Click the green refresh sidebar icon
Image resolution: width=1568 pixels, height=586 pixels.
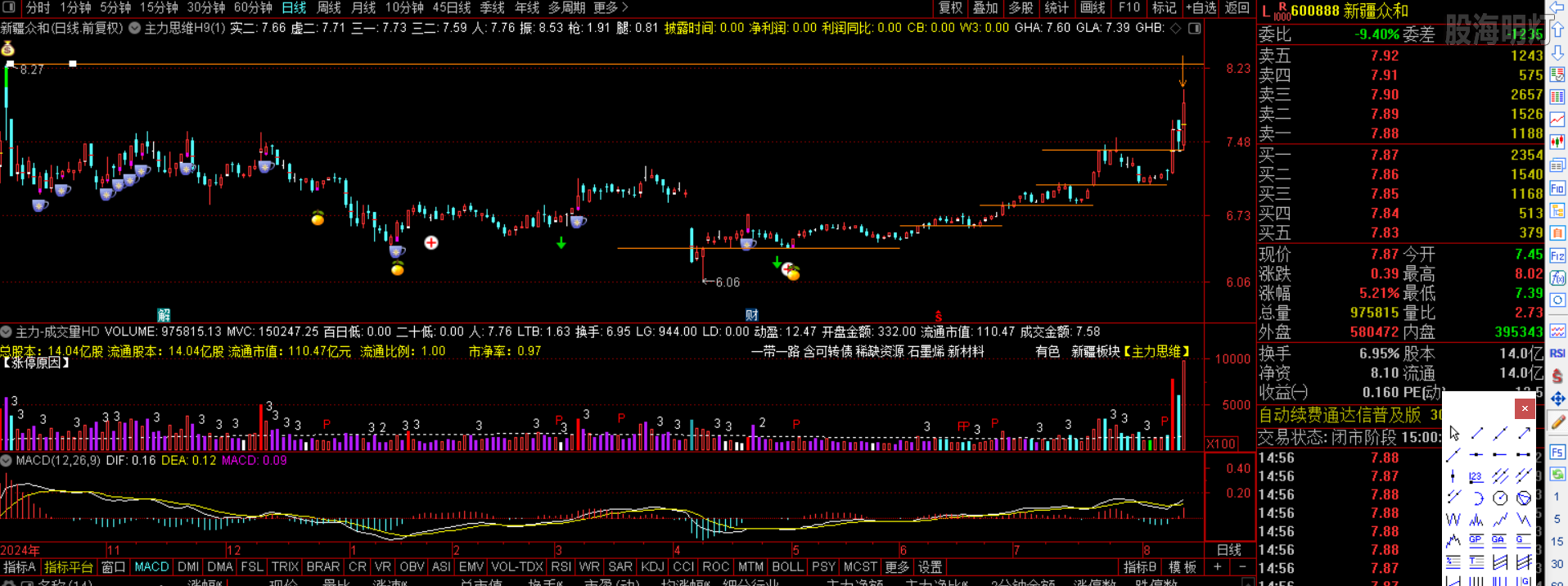[x=1557, y=474]
